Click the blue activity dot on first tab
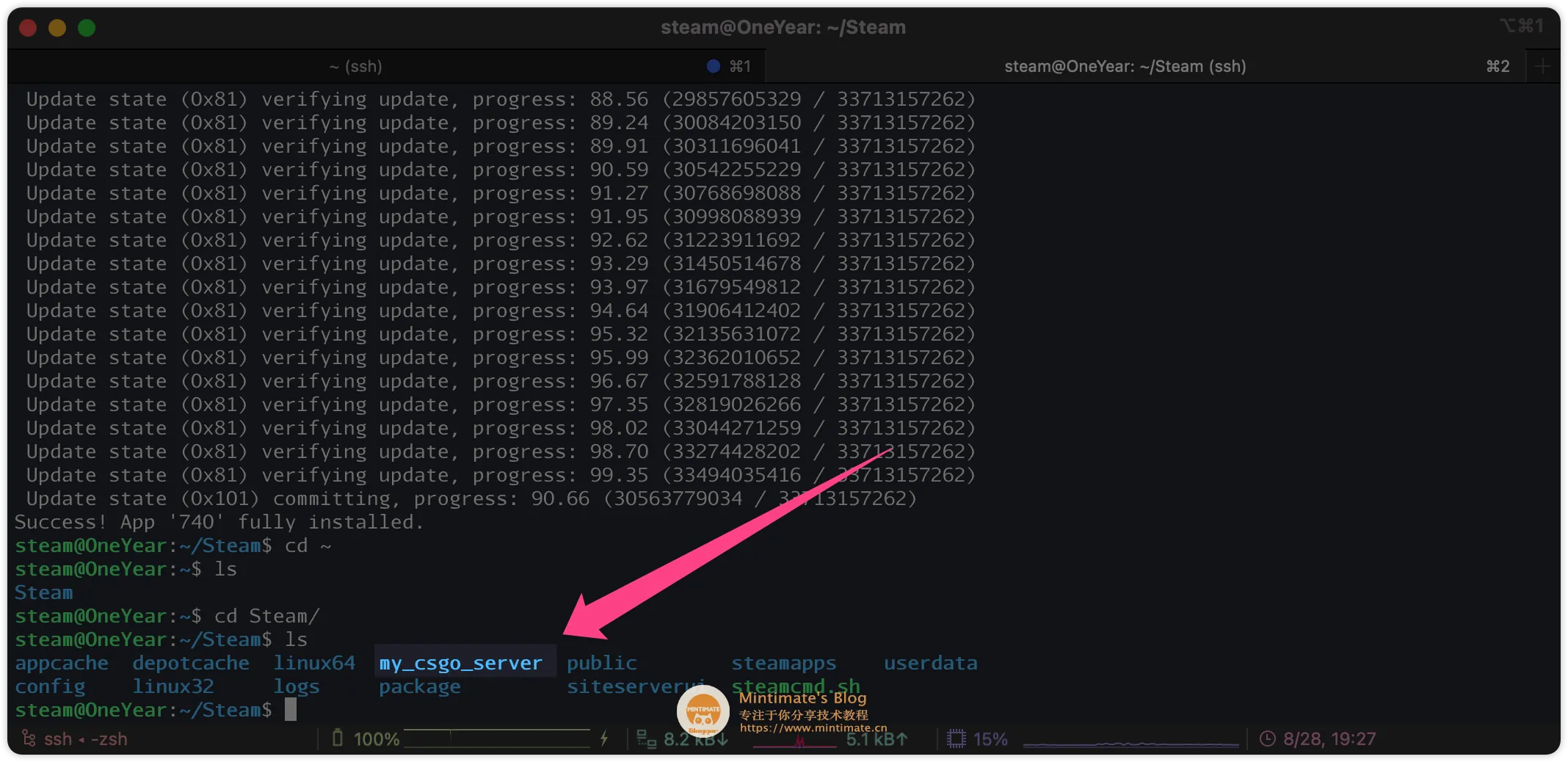This screenshot has height=762, width=1568. (713, 66)
